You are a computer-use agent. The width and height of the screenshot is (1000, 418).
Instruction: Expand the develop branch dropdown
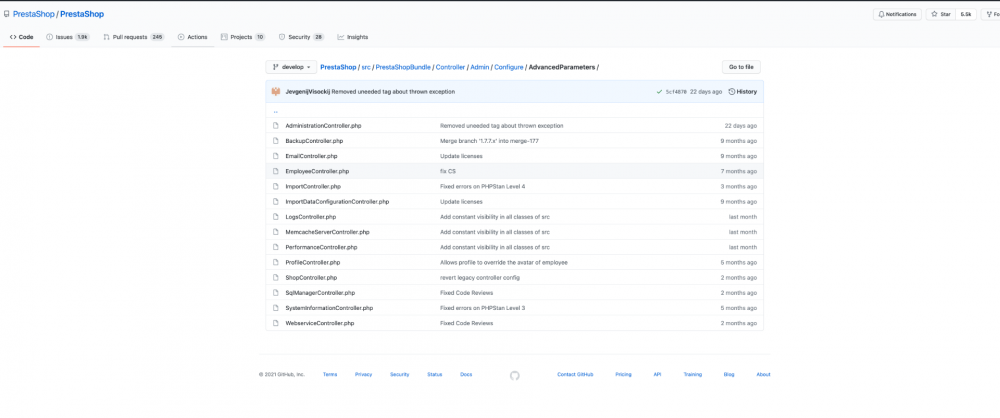click(291, 67)
